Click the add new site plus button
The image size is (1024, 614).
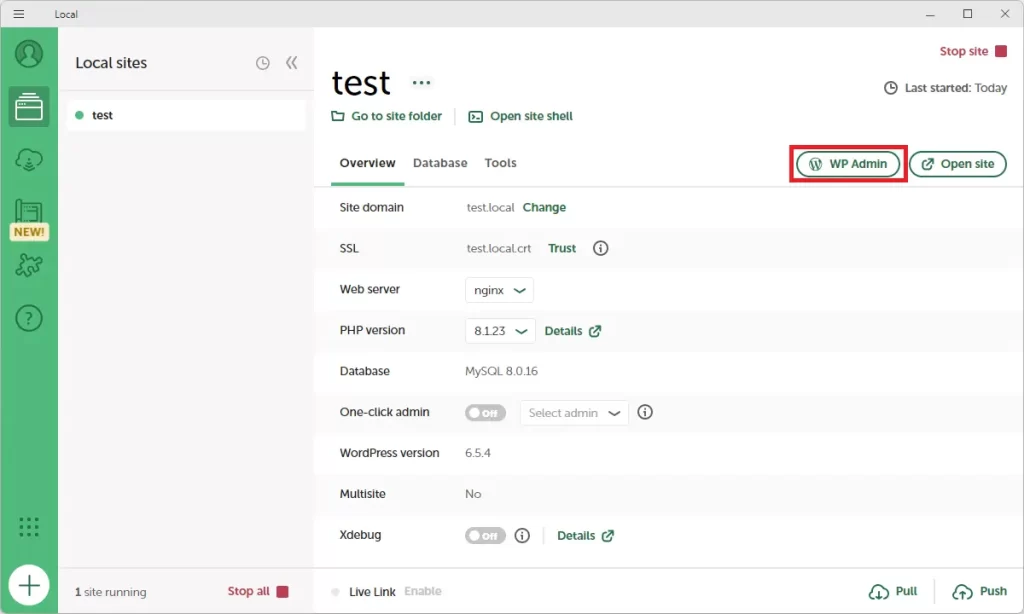coord(29,585)
